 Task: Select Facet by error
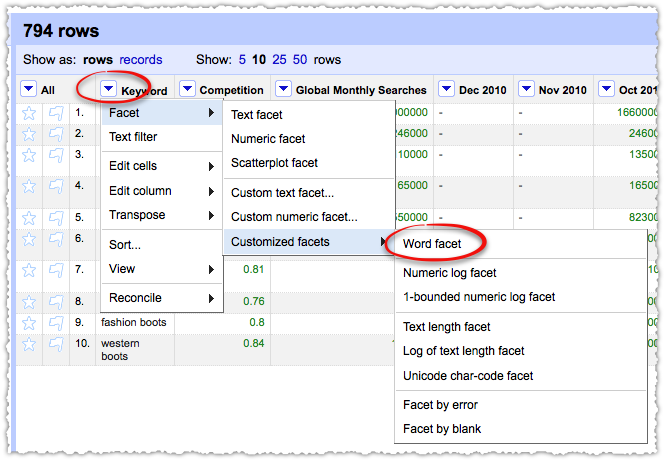[520, 405]
